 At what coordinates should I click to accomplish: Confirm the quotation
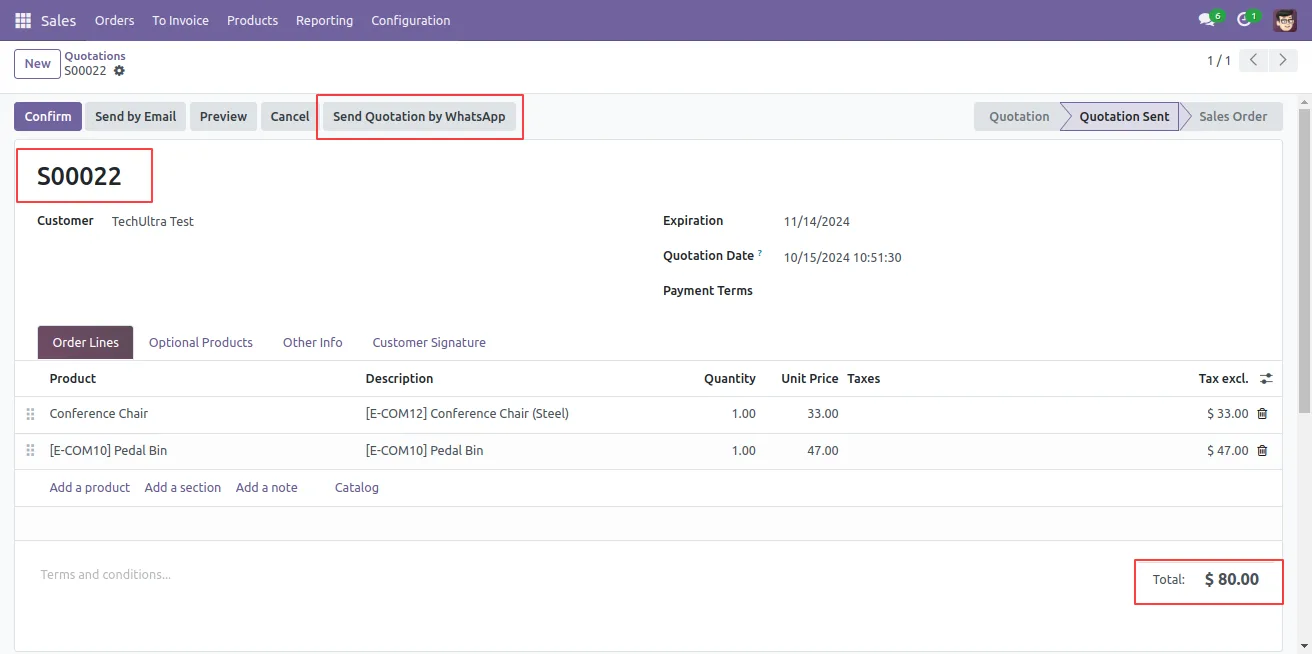tap(48, 116)
